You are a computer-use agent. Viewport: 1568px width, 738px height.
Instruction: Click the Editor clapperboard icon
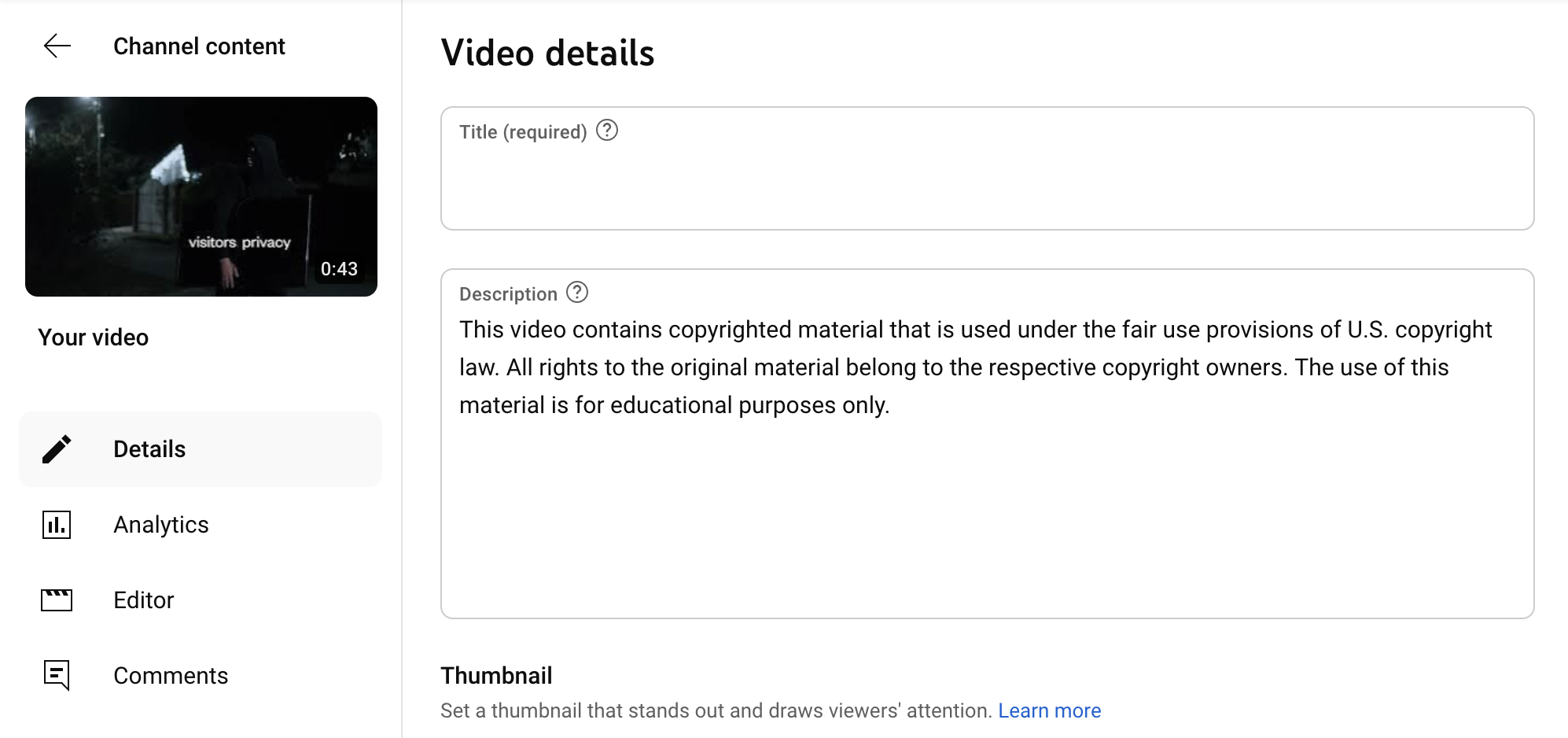click(57, 600)
